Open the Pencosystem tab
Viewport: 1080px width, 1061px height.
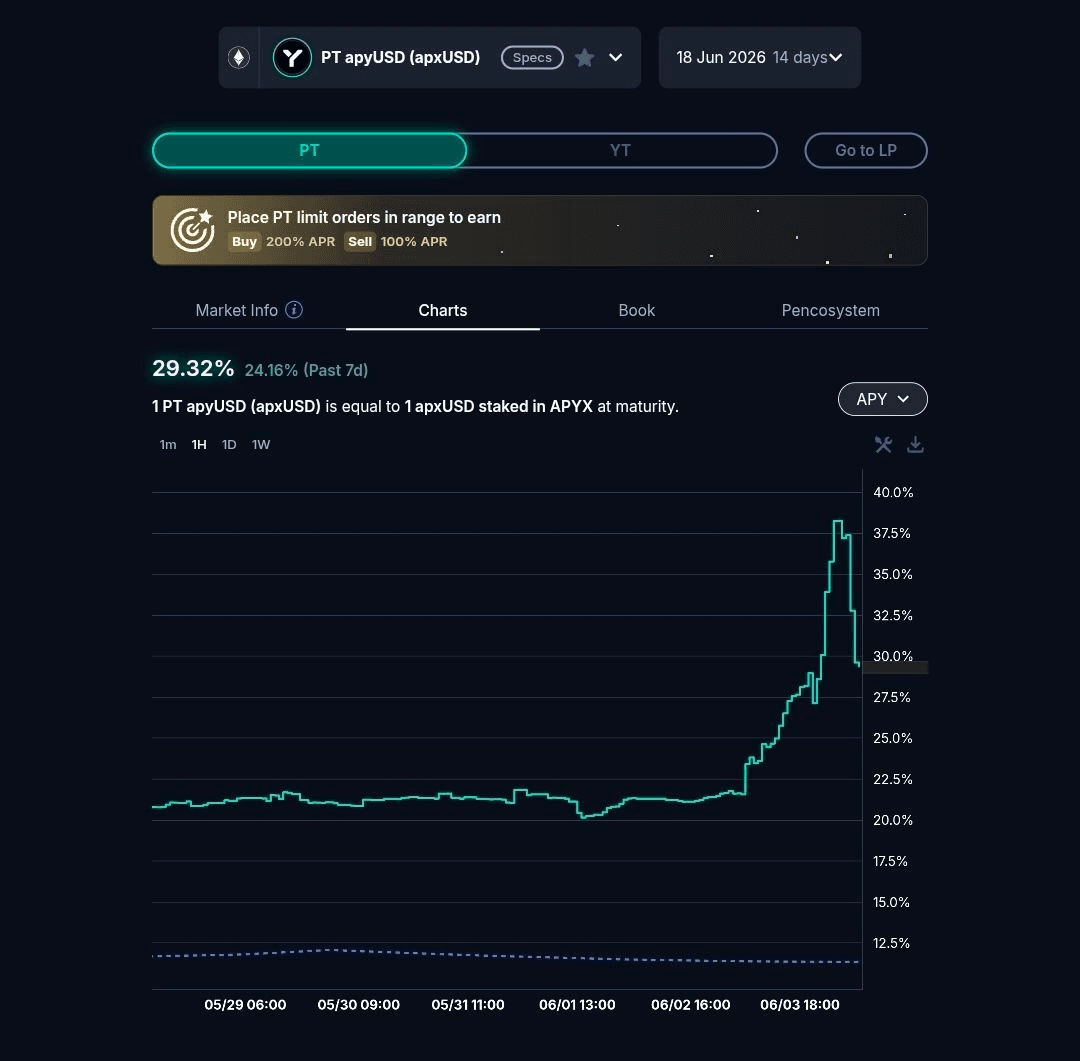pos(830,310)
